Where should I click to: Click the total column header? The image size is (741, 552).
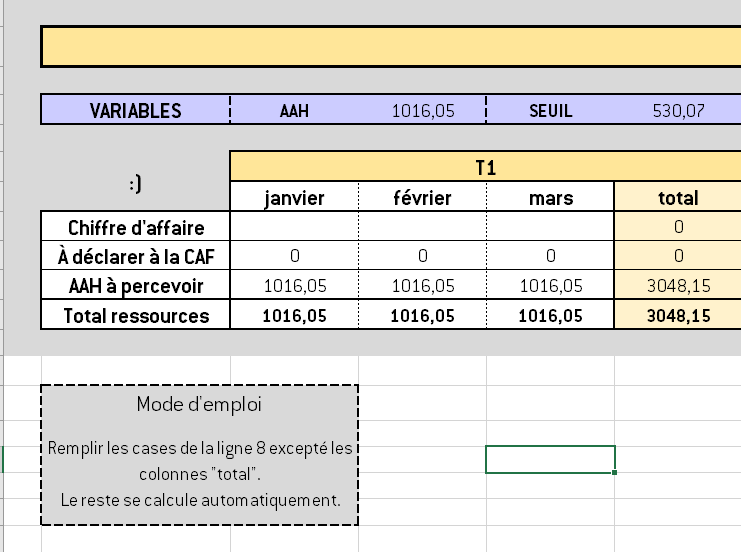click(678, 197)
